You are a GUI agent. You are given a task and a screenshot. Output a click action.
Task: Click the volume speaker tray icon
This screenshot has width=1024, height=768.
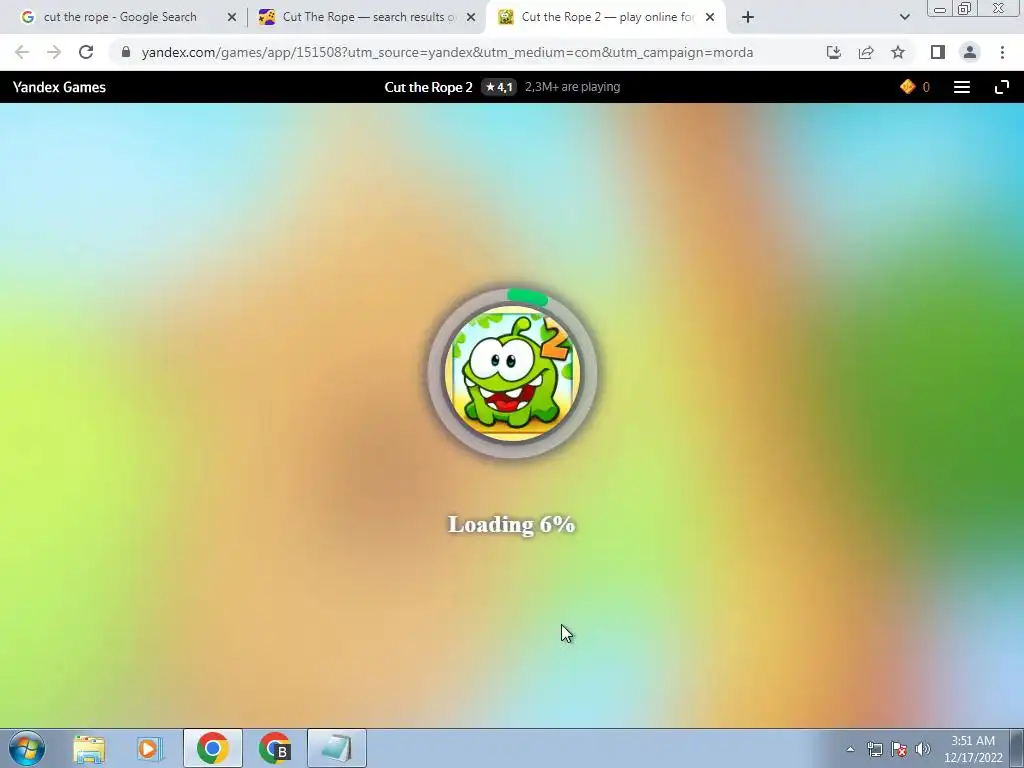[923, 749]
